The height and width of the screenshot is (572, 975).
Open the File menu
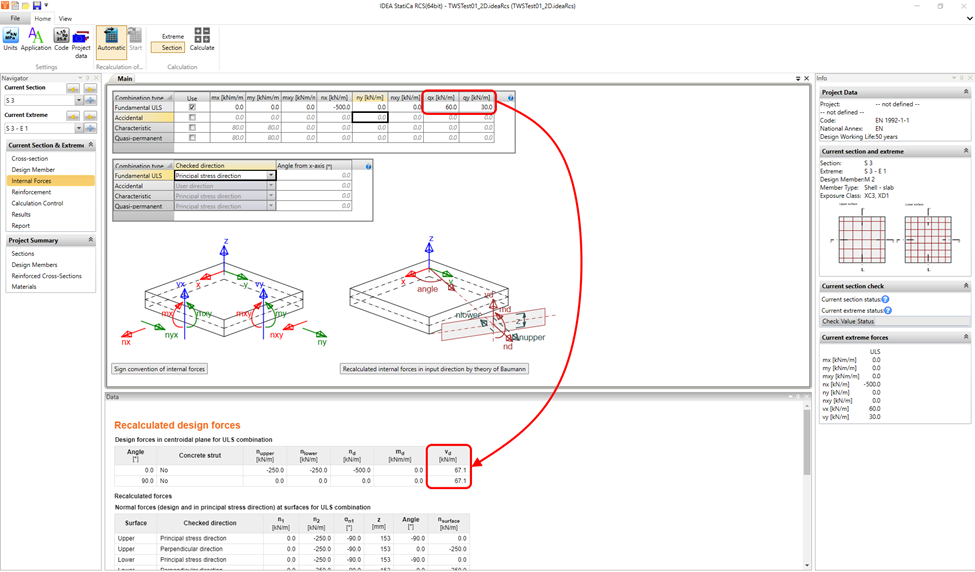click(15, 19)
